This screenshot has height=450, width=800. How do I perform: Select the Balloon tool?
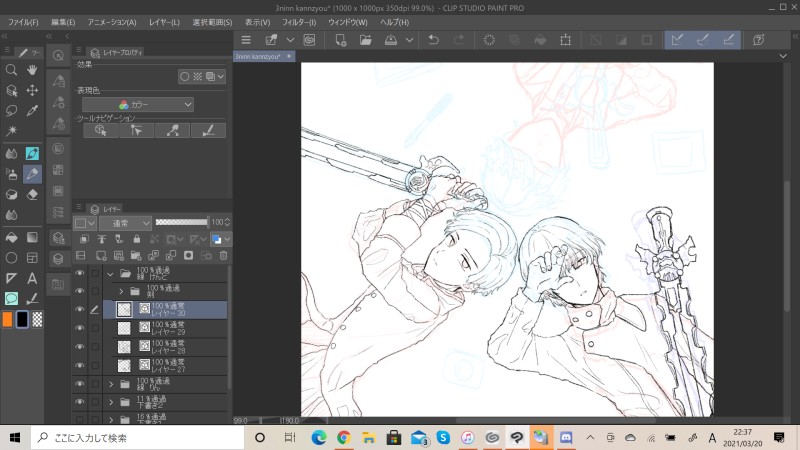click(11, 298)
